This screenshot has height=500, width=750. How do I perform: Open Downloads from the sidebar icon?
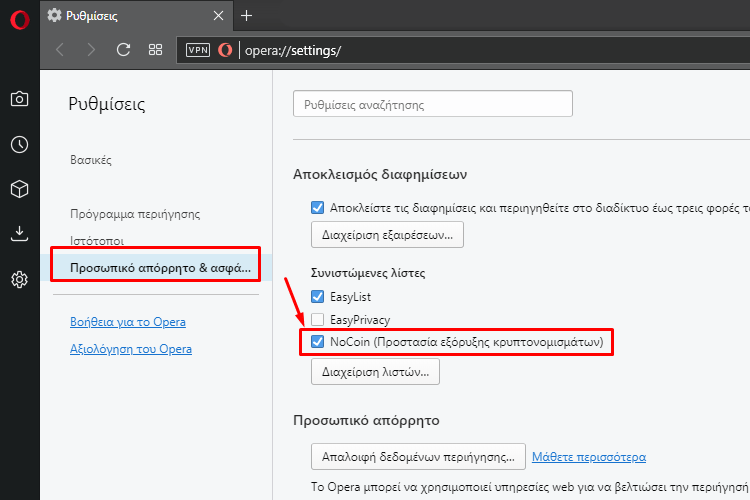point(20,233)
